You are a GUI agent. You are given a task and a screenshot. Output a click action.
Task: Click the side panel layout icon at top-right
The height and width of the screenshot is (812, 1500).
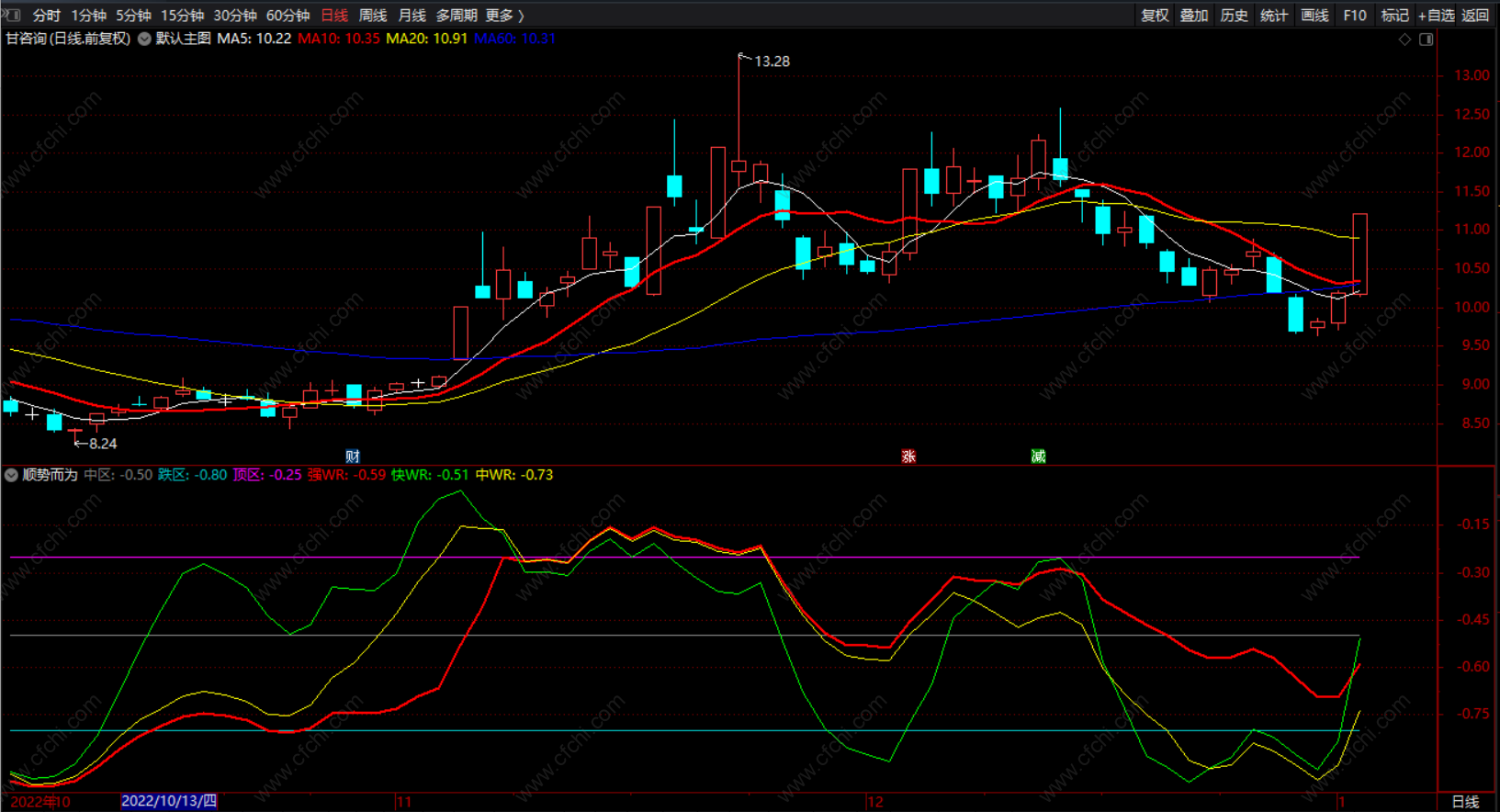(1427, 39)
